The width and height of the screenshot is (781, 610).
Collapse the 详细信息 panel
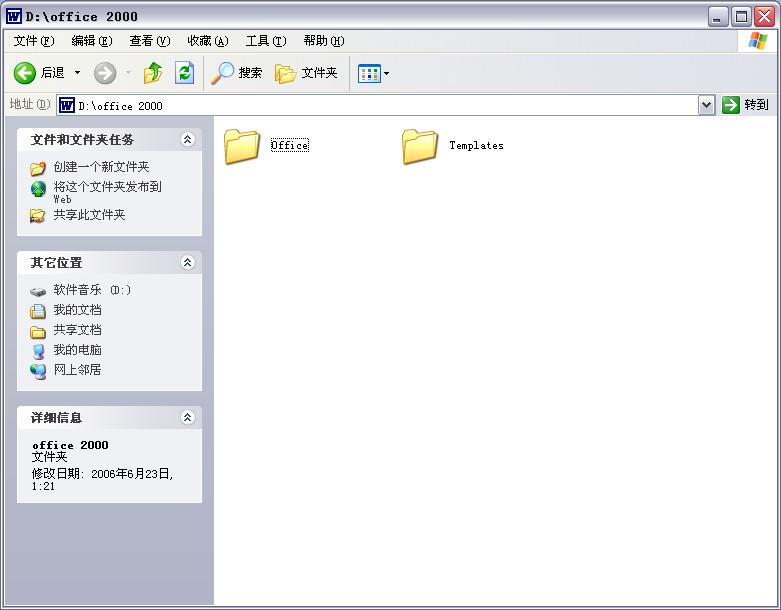tap(187, 417)
